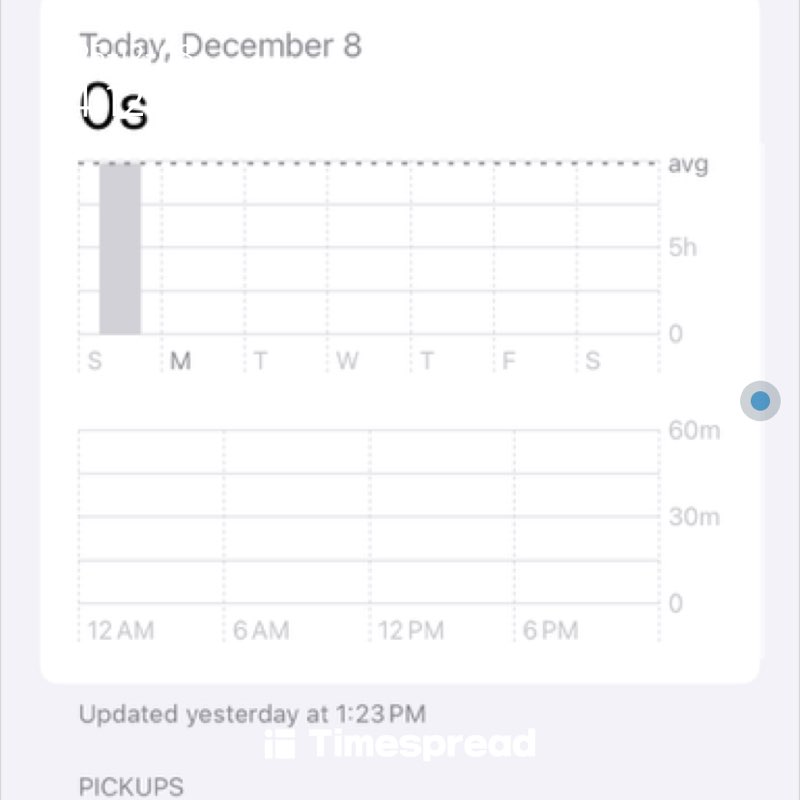
Task: Tap the "Updated yesterday at 1:23 PM" text
Action: coord(252,714)
